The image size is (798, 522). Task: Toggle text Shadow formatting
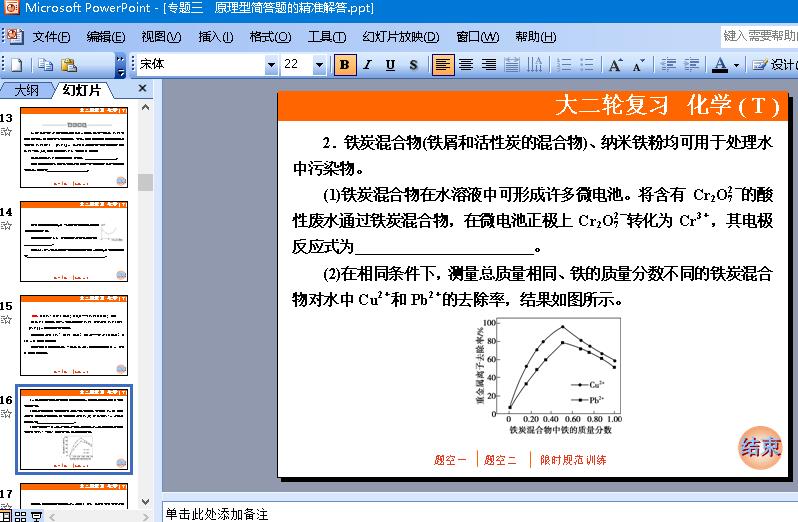pos(413,65)
